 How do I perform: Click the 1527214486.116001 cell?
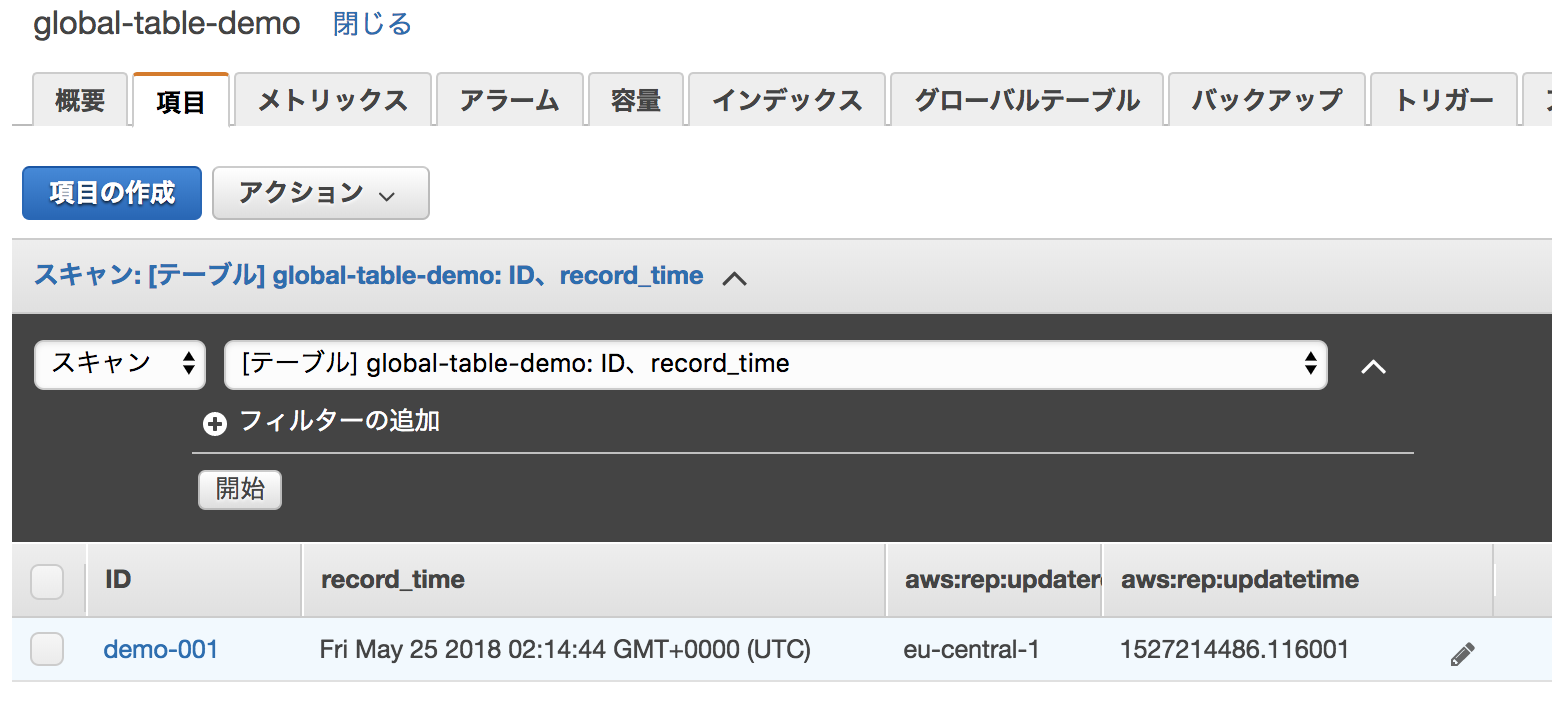(1235, 650)
